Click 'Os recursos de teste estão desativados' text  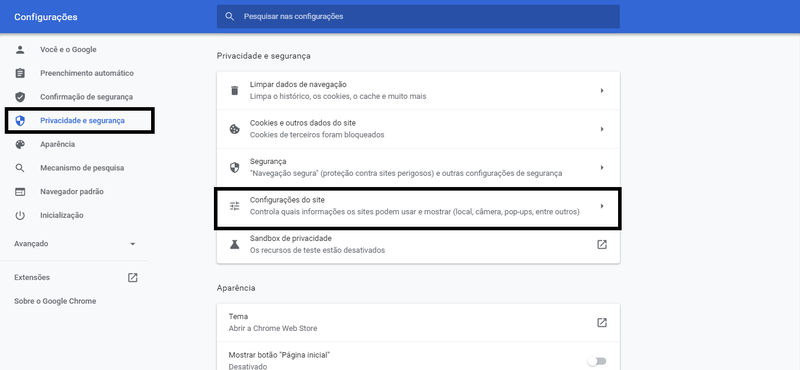(x=317, y=251)
